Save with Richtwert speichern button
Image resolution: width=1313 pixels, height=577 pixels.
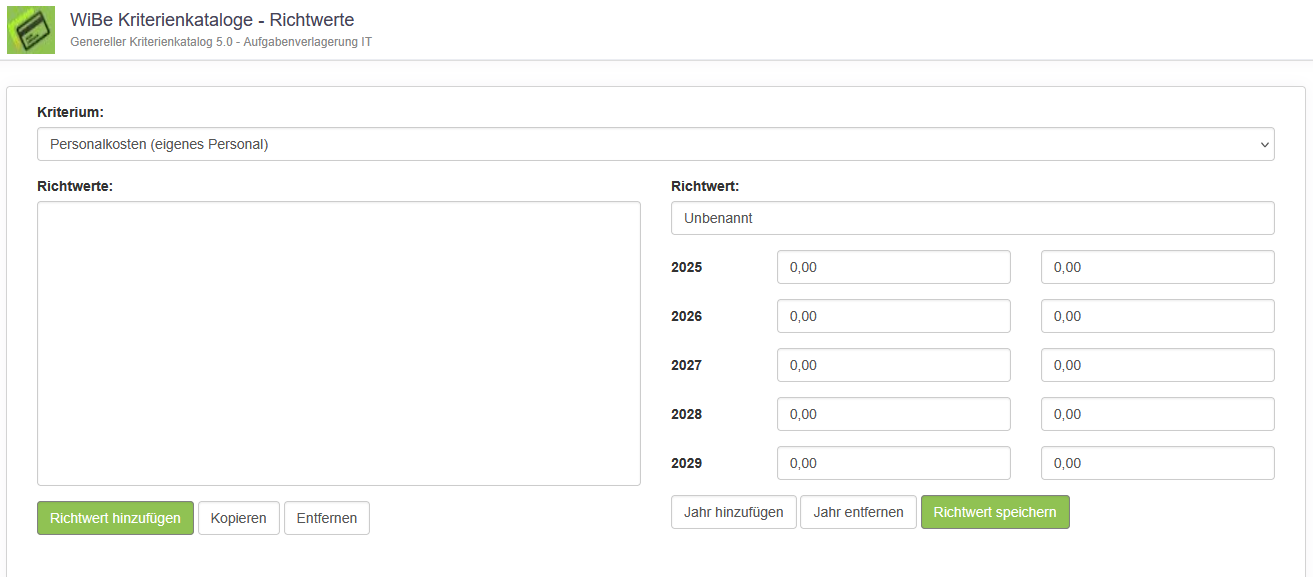click(x=995, y=512)
